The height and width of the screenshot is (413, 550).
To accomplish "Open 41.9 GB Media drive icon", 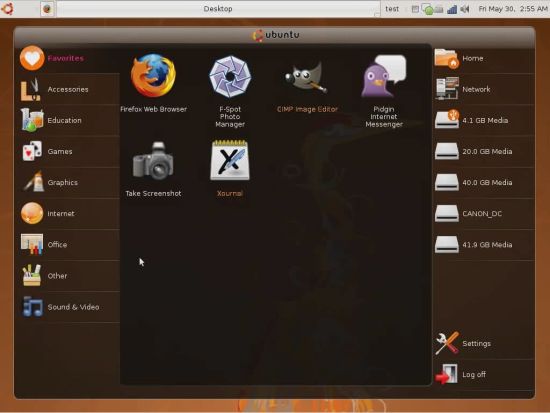I will 447,244.
